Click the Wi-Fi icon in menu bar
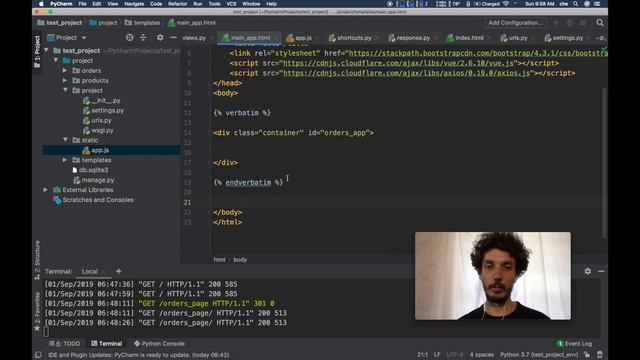This screenshot has width=640, height=360. coord(506,4)
